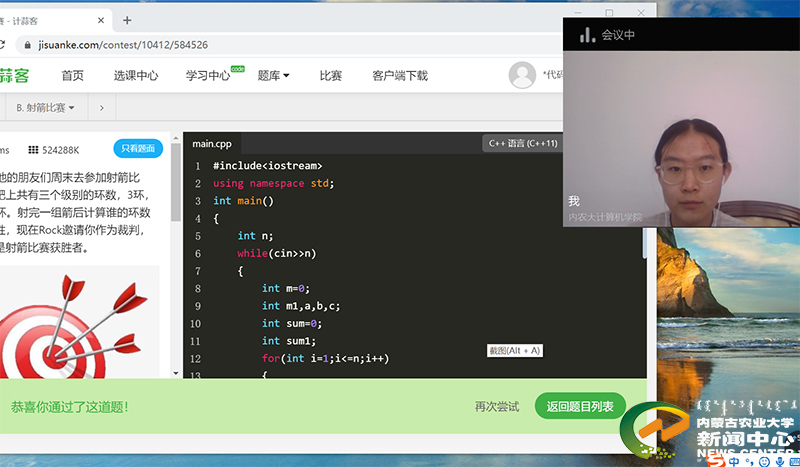Click scrollbar up arrow of problem panel
The width and height of the screenshot is (800, 467).
(x=176, y=138)
